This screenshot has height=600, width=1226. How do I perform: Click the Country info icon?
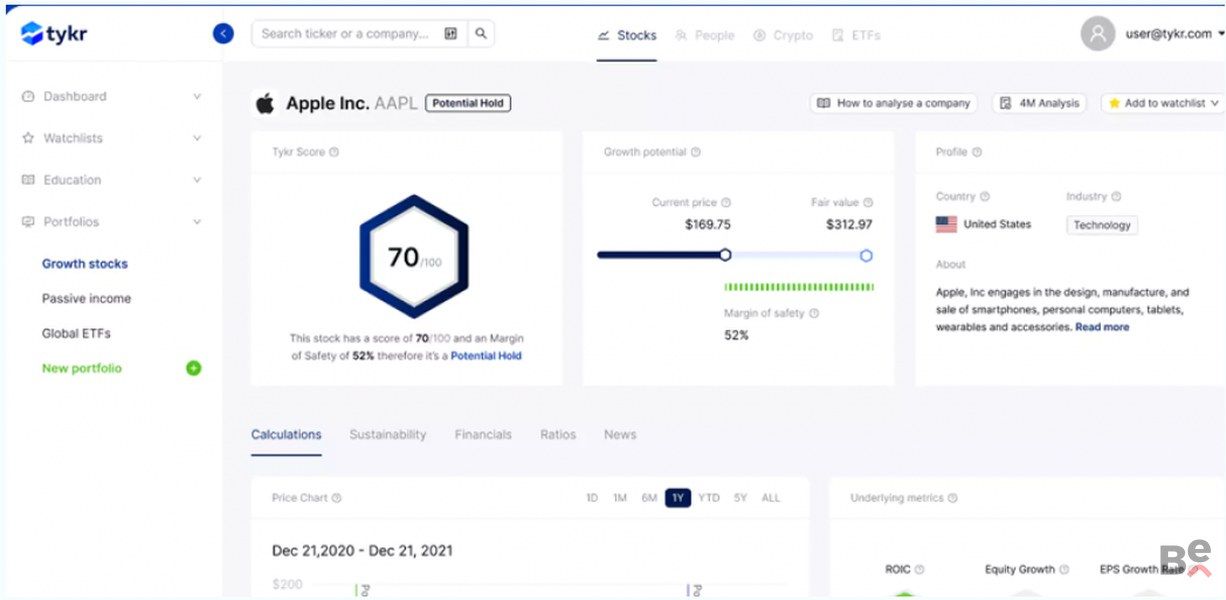(x=985, y=197)
